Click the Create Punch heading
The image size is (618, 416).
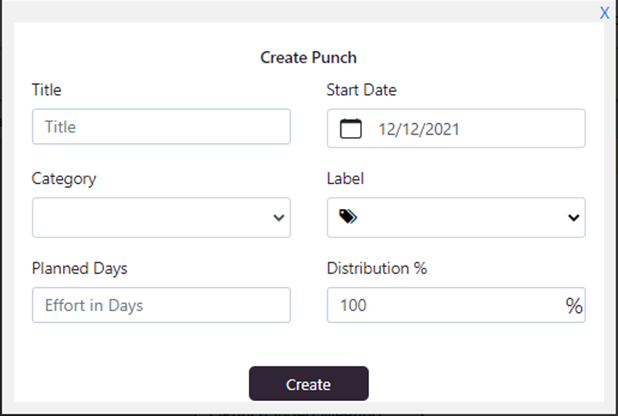[309, 58]
